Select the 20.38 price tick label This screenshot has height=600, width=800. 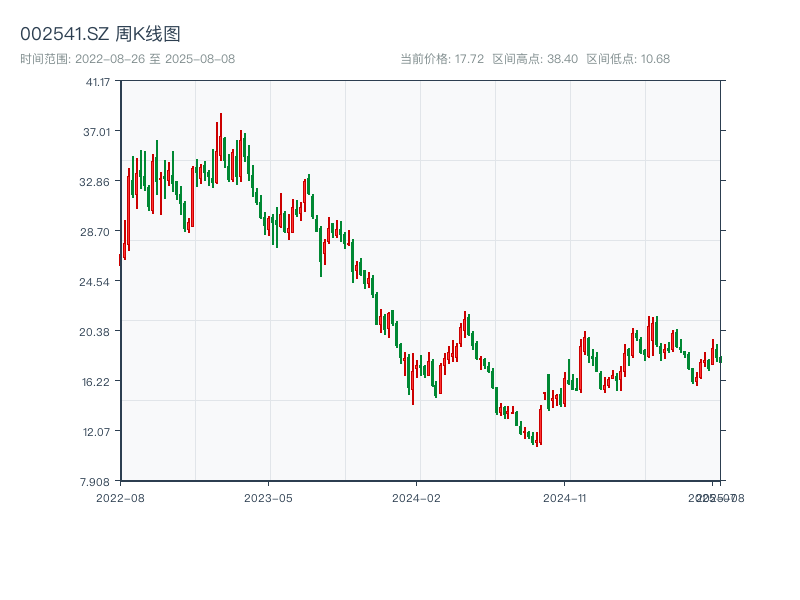pos(97,331)
